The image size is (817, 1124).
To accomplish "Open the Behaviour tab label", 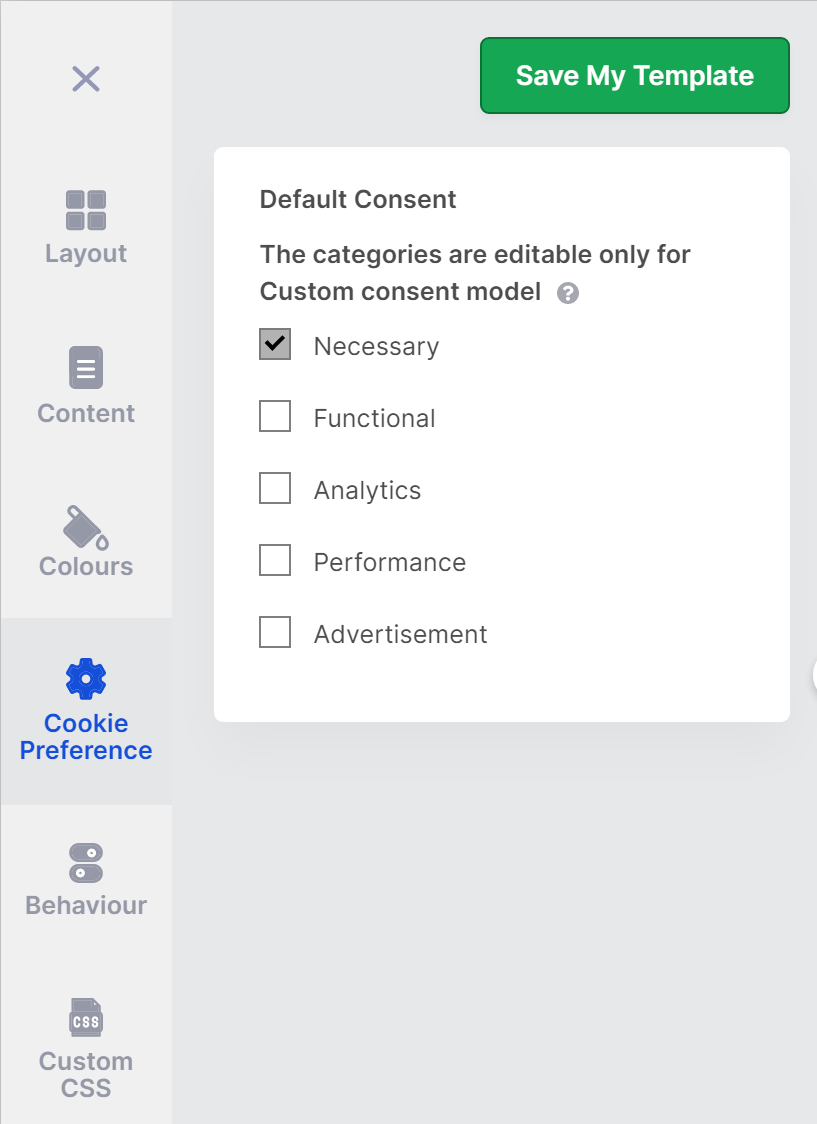I will (86, 905).
